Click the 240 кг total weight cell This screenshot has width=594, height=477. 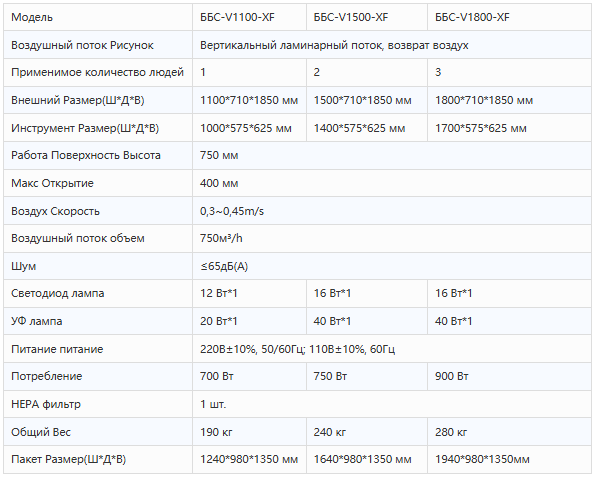point(367,432)
